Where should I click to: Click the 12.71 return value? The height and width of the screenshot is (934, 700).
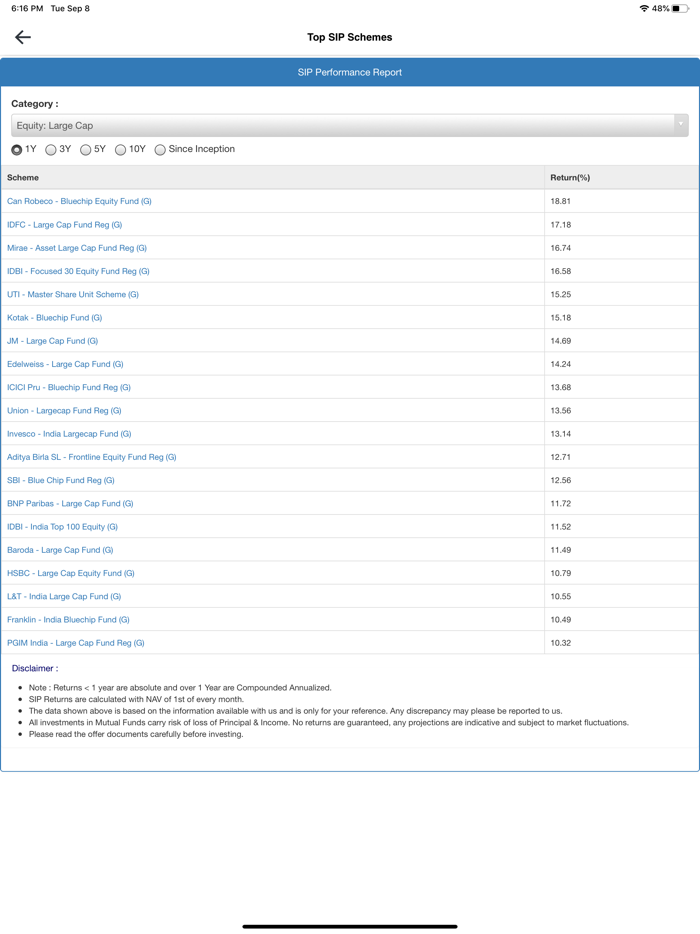pos(561,457)
